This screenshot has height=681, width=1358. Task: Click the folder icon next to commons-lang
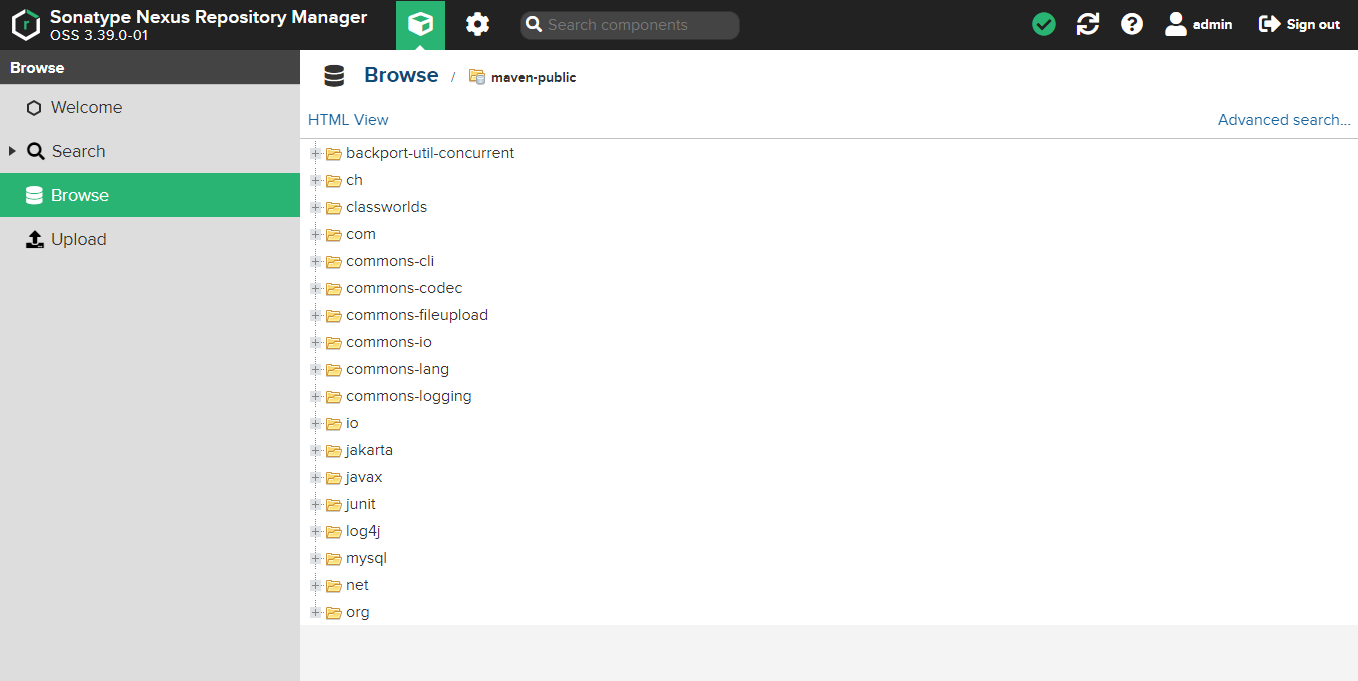(334, 369)
